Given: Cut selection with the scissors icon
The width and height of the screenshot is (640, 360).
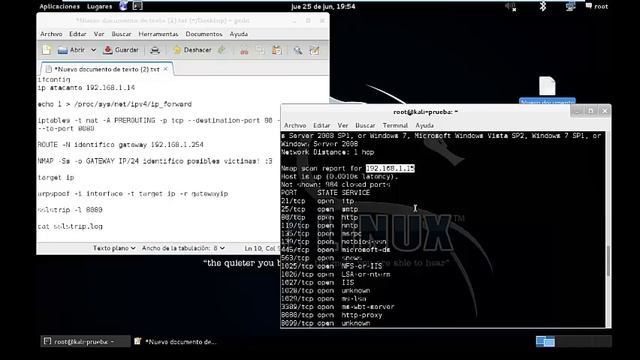Looking at the screenshot, I should click(244, 51).
